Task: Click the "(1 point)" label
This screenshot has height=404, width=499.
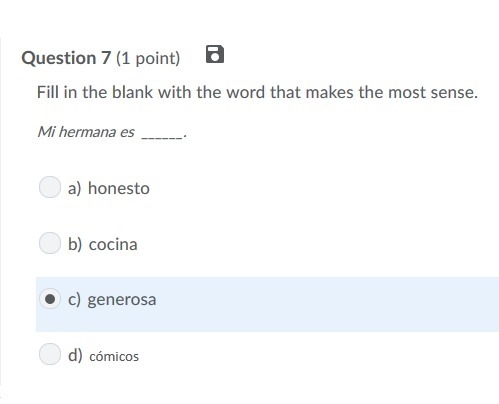Action: 148,58
